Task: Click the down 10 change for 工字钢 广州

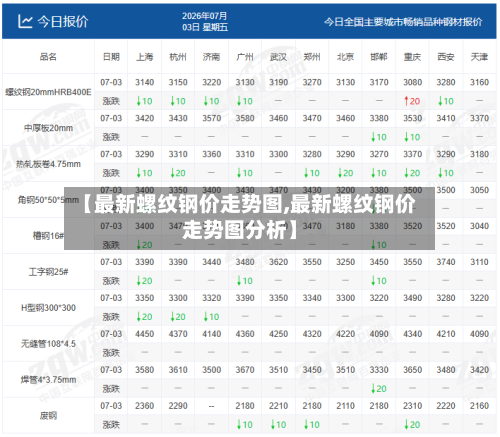Action: coord(245,281)
